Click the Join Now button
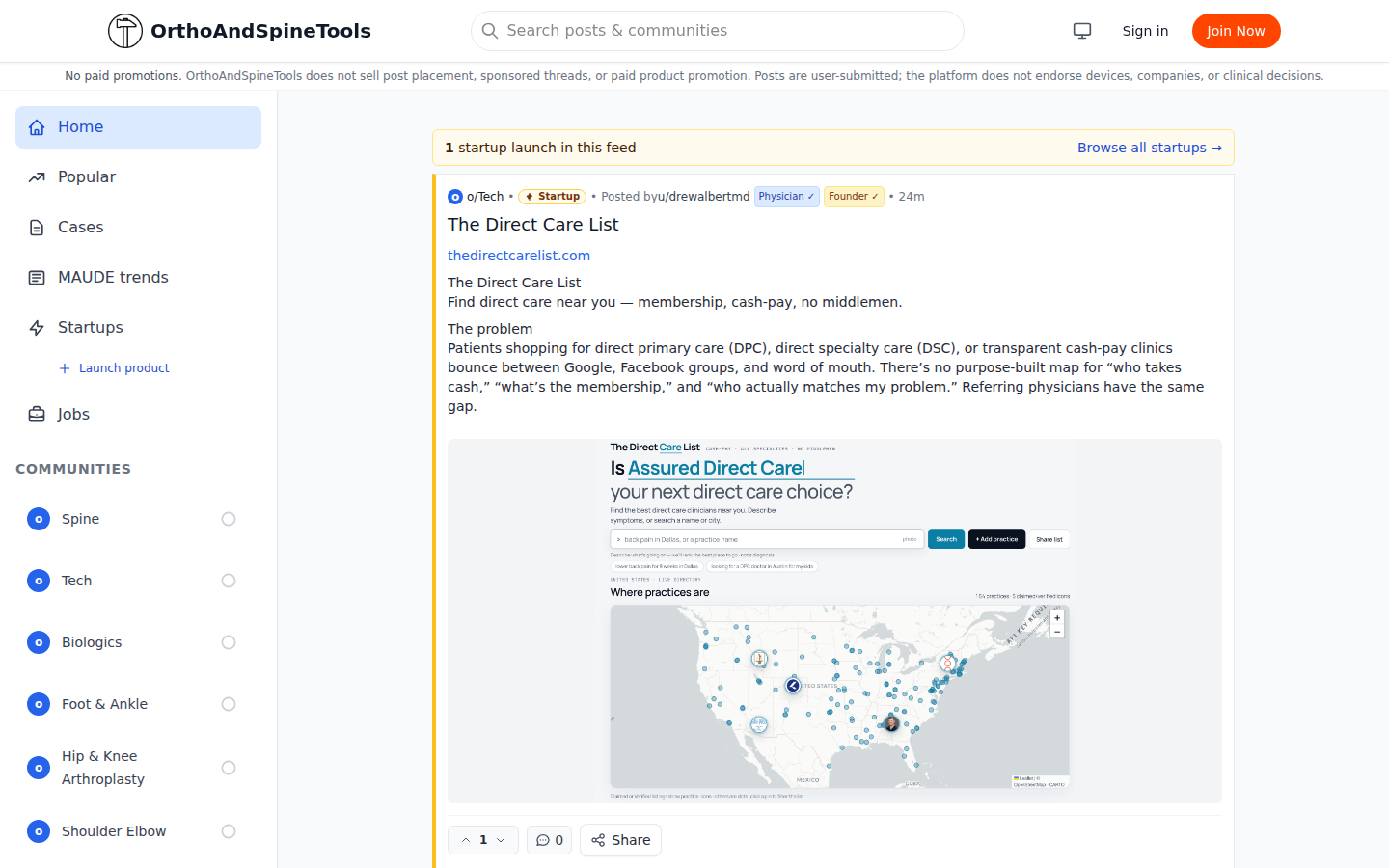1389x868 pixels. pyautogui.click(x=1236, y=31)
